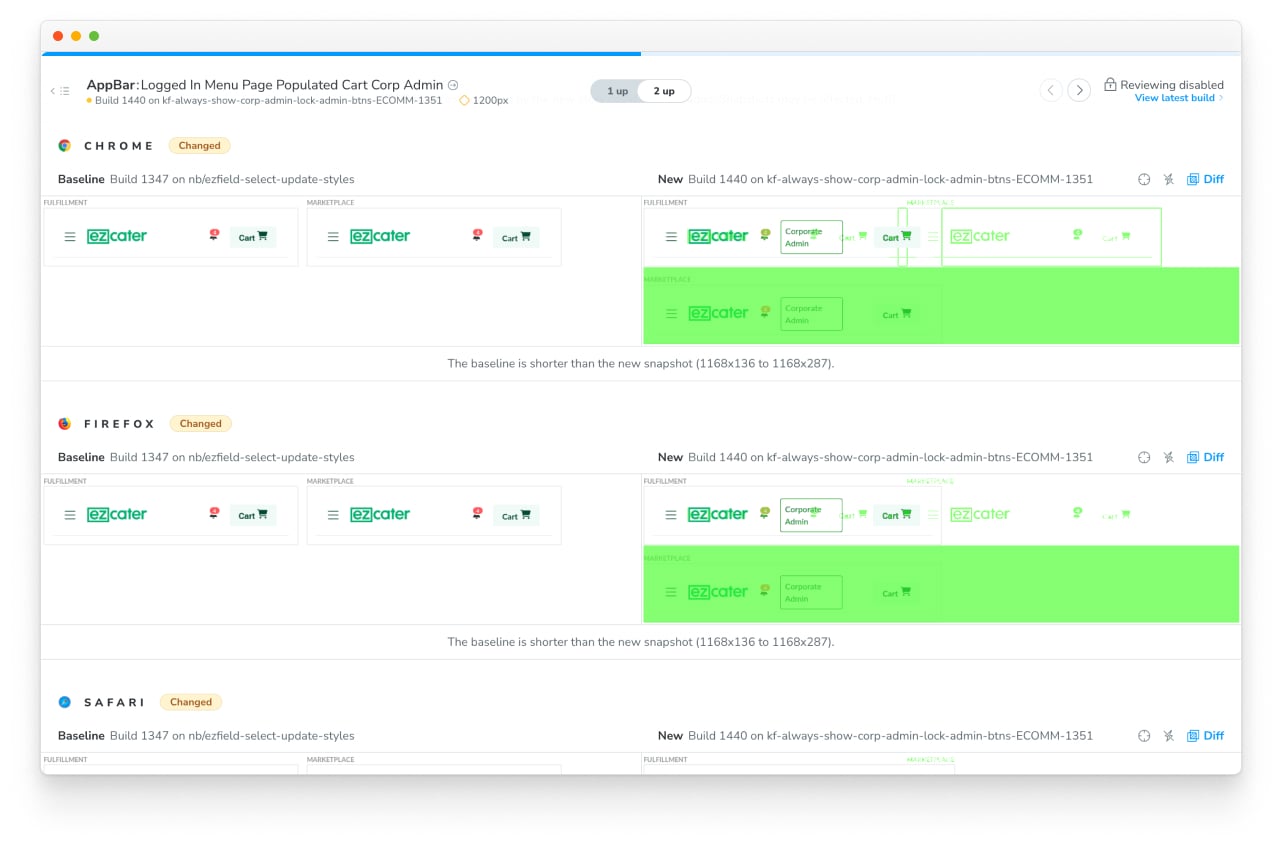Click the arrow icon beside the snapshot title
1282x845 pixels.
453,85
